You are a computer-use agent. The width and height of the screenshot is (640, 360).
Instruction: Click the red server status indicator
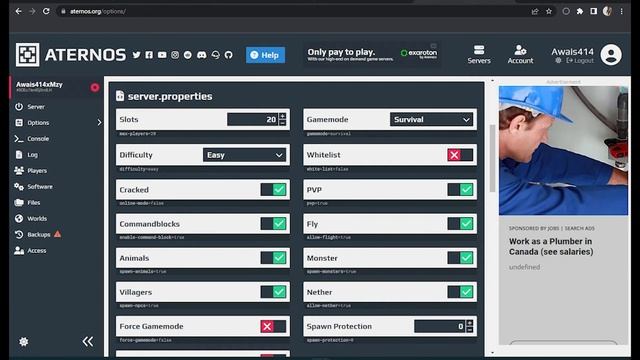(95, 87)
